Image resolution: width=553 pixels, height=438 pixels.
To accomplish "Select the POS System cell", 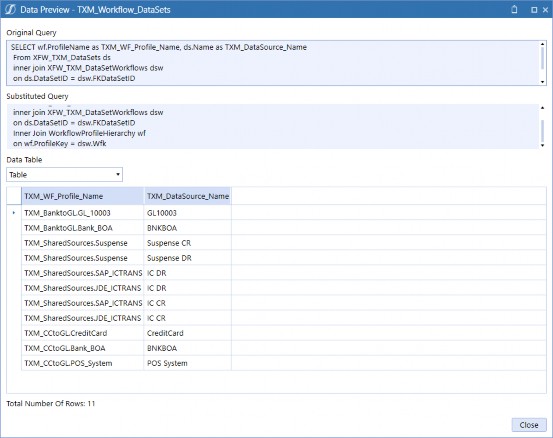I will coord(188,363).
